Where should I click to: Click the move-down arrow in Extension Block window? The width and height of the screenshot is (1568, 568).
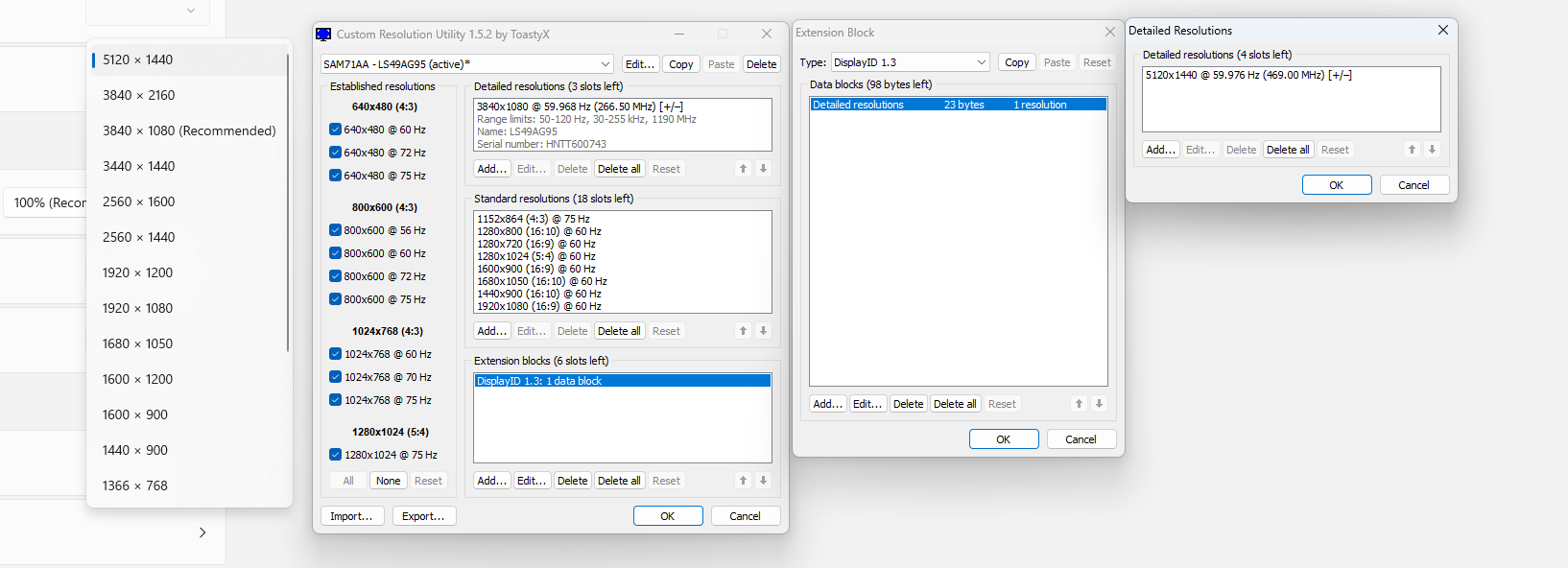pyautogui.click(x=1099, y=404)
